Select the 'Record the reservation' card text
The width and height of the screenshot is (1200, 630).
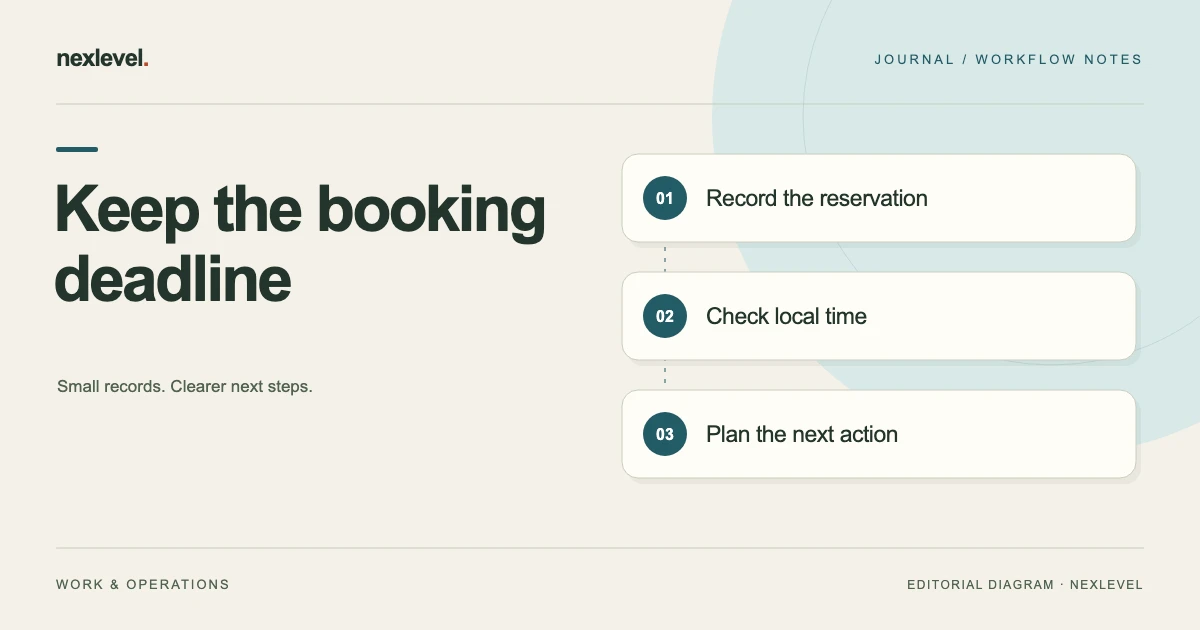coord(817,198)
